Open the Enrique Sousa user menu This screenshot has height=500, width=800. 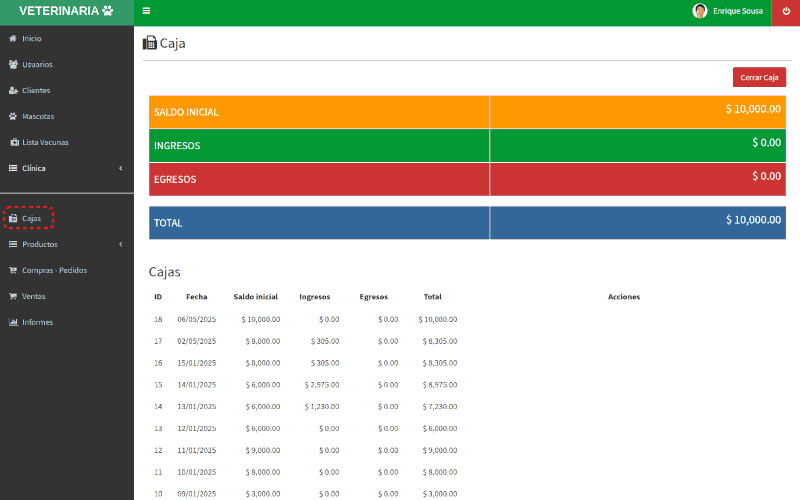728,11
